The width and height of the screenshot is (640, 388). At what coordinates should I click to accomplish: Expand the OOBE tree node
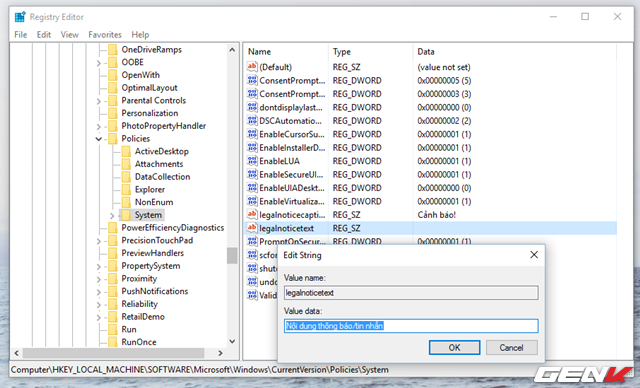tap(99, 63)
